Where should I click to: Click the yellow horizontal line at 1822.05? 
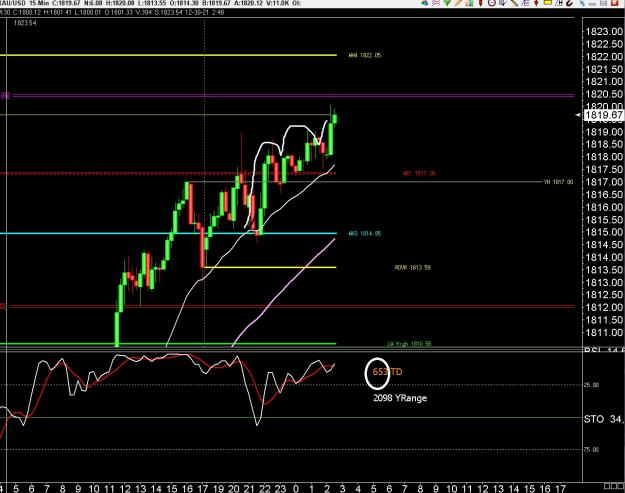coord(168,55)
